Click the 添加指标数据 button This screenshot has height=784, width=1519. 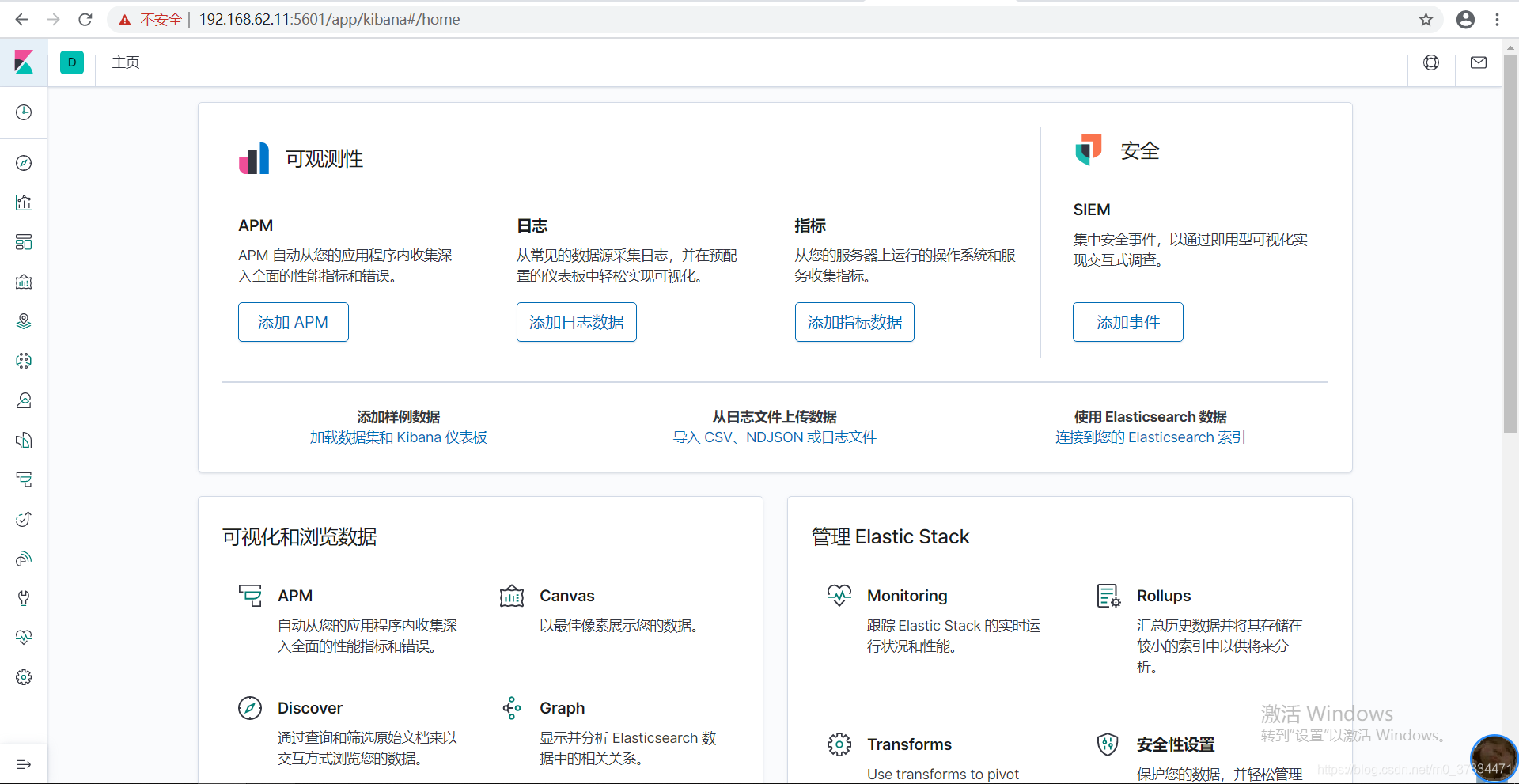click(x=854, y=322)
